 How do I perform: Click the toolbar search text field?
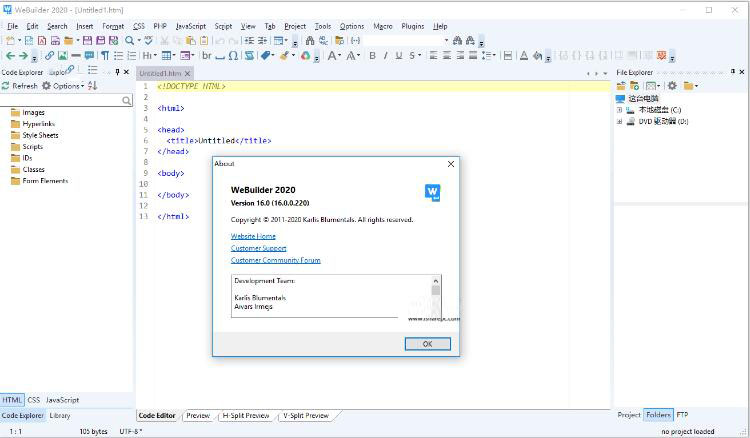403,41
